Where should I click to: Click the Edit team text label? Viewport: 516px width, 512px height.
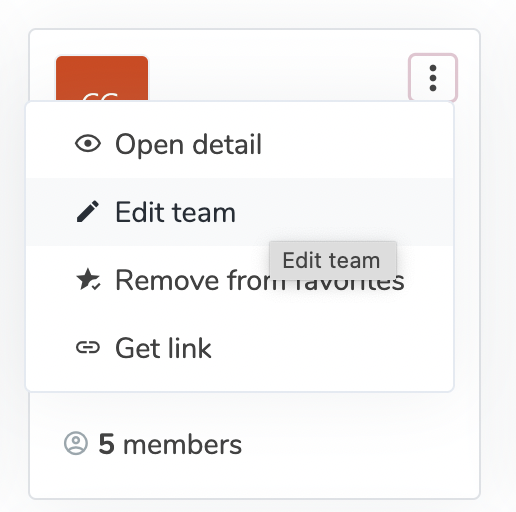click(x=175, y=212)
